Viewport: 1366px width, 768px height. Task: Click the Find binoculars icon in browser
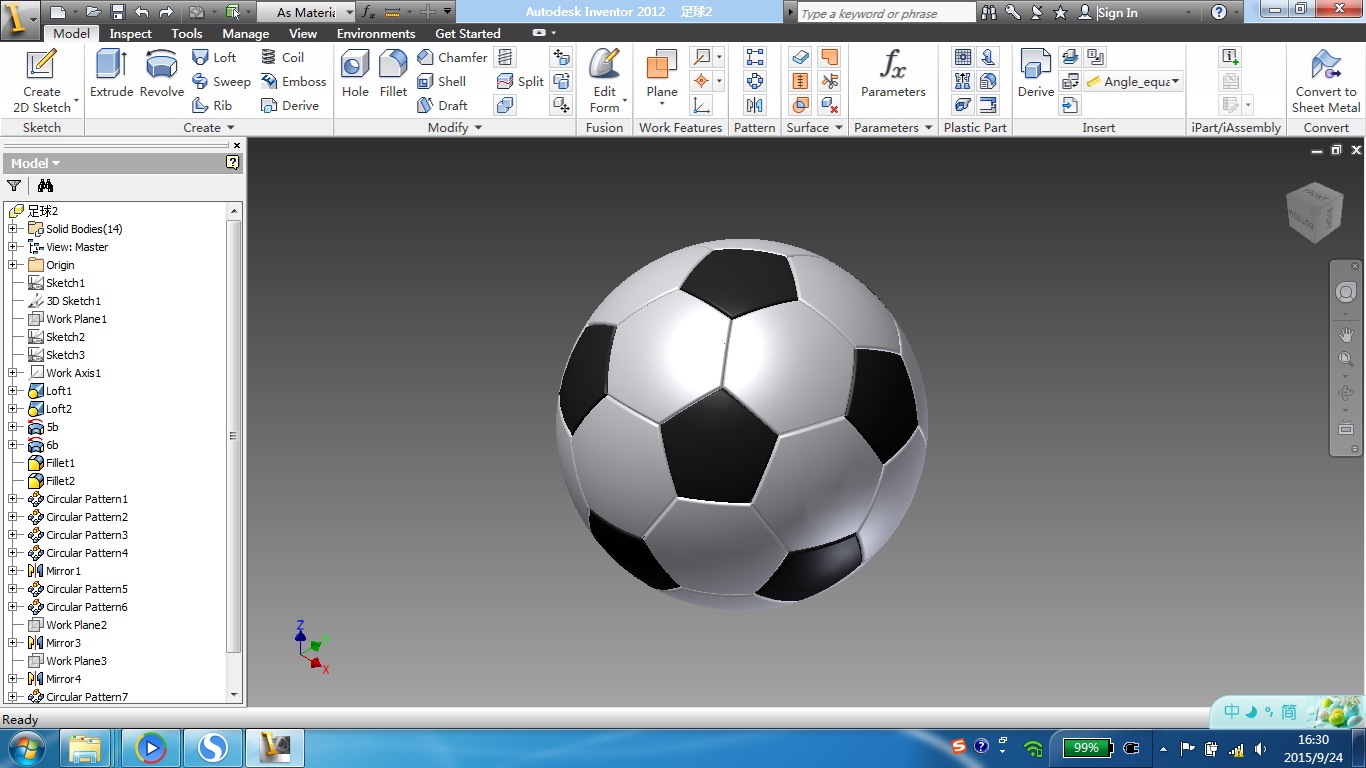point(45,185)
